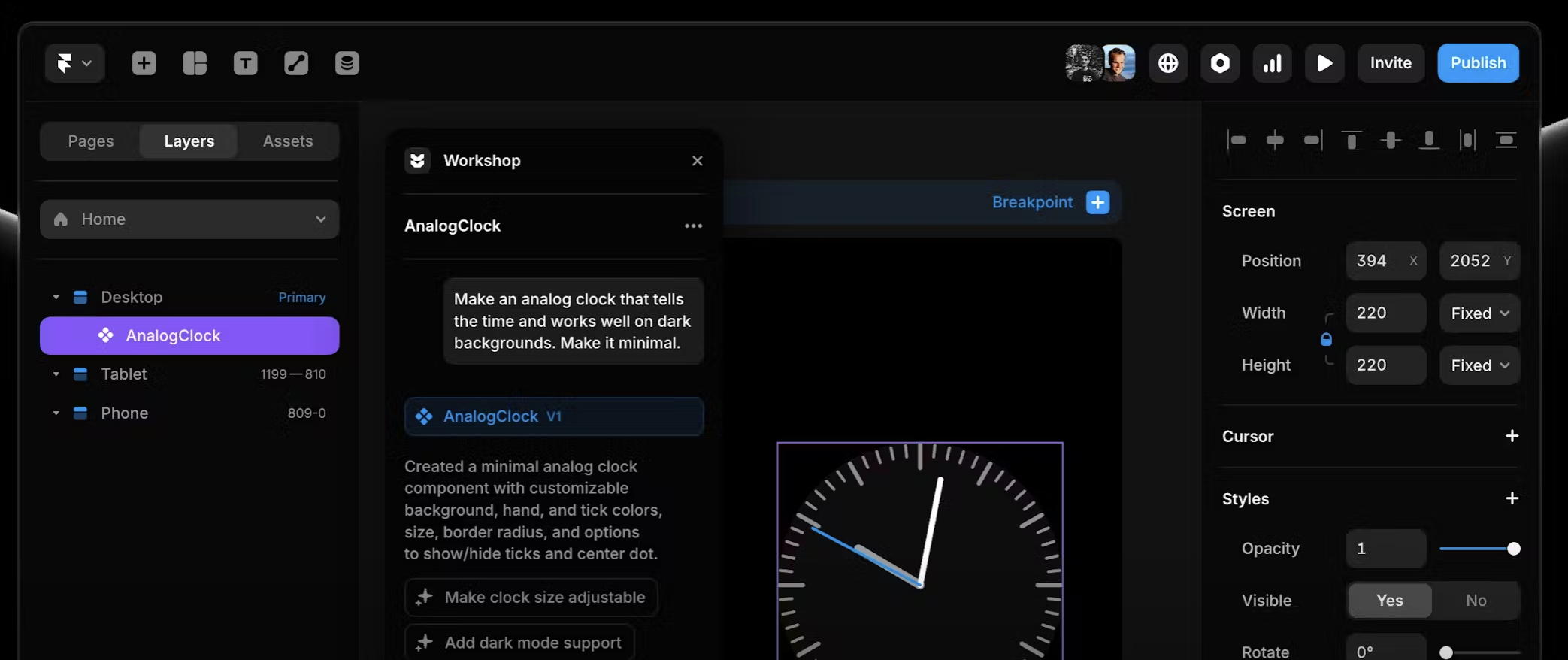Screen dimensions: 1568x660
Task: Click align vertical middle icon
Action: coord(1391,141)
